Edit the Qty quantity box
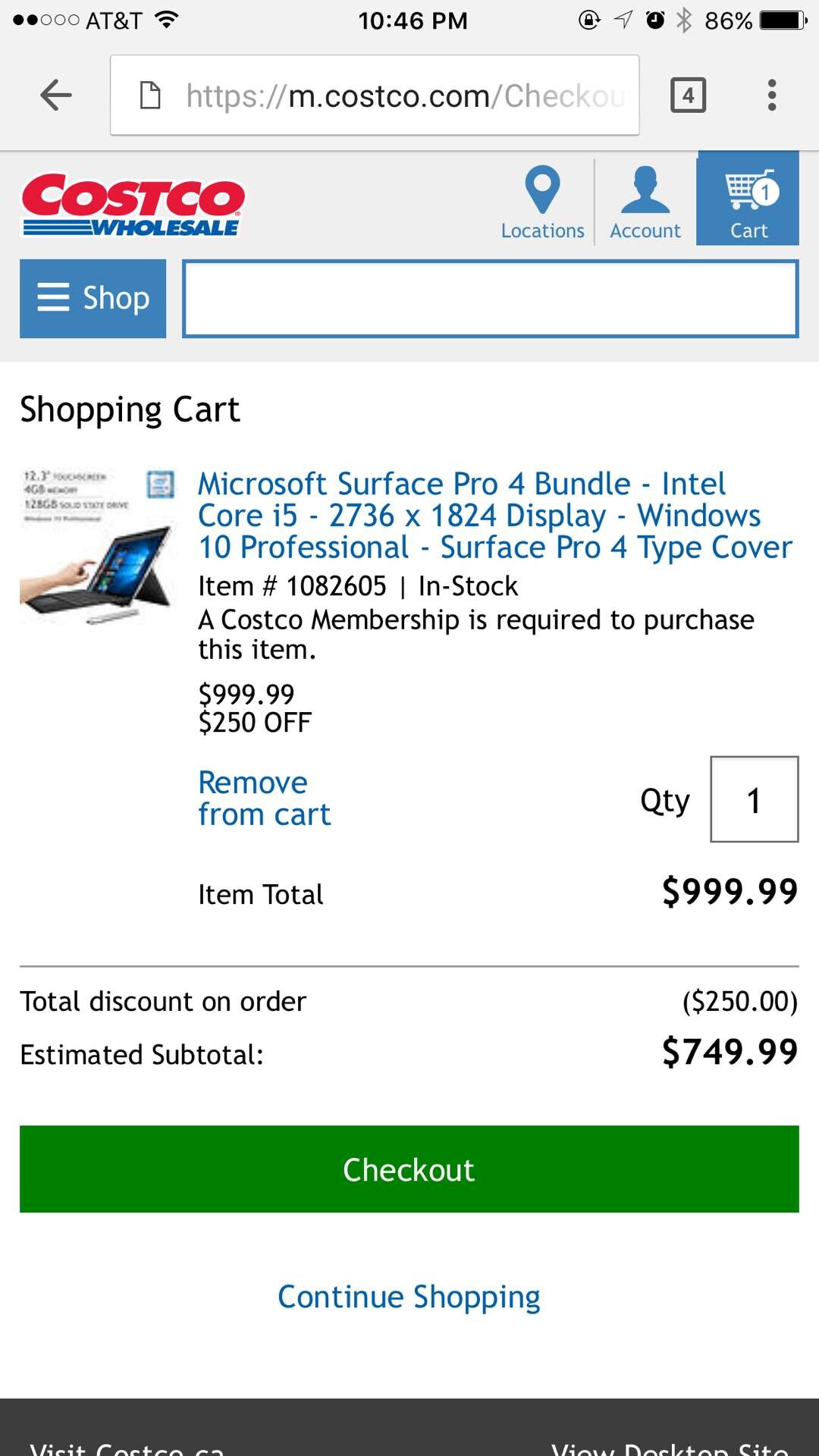 754,799
